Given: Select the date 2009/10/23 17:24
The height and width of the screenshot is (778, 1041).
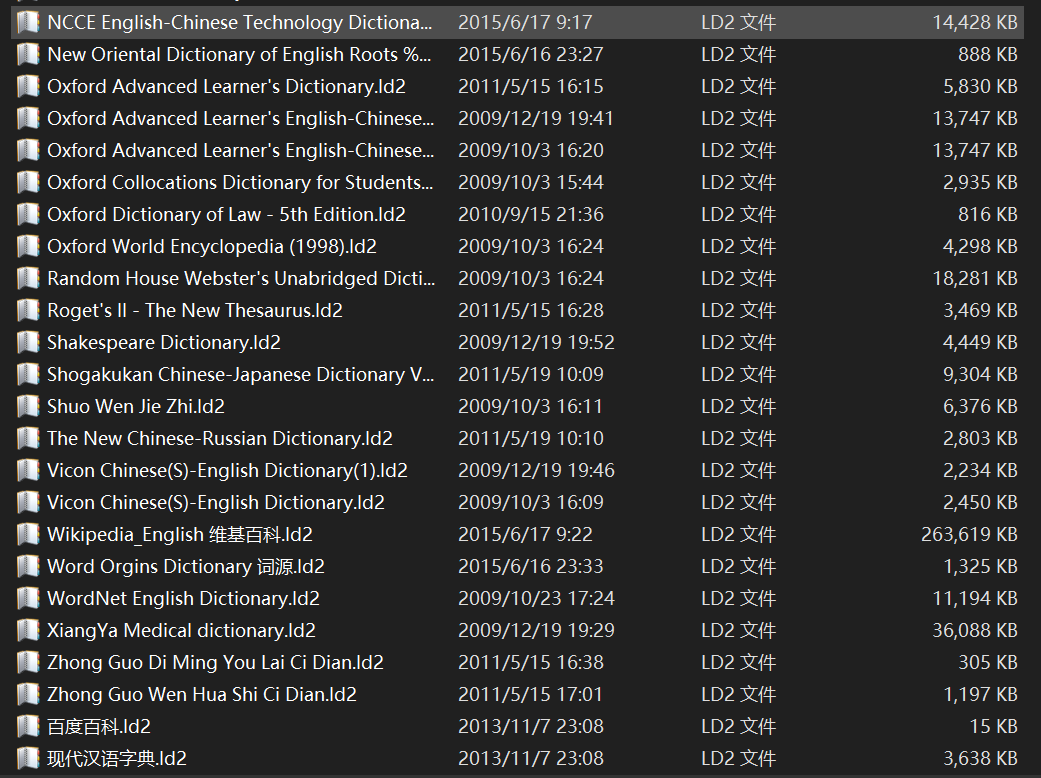Looking at the screenshot, I should [x=536, y=599].
